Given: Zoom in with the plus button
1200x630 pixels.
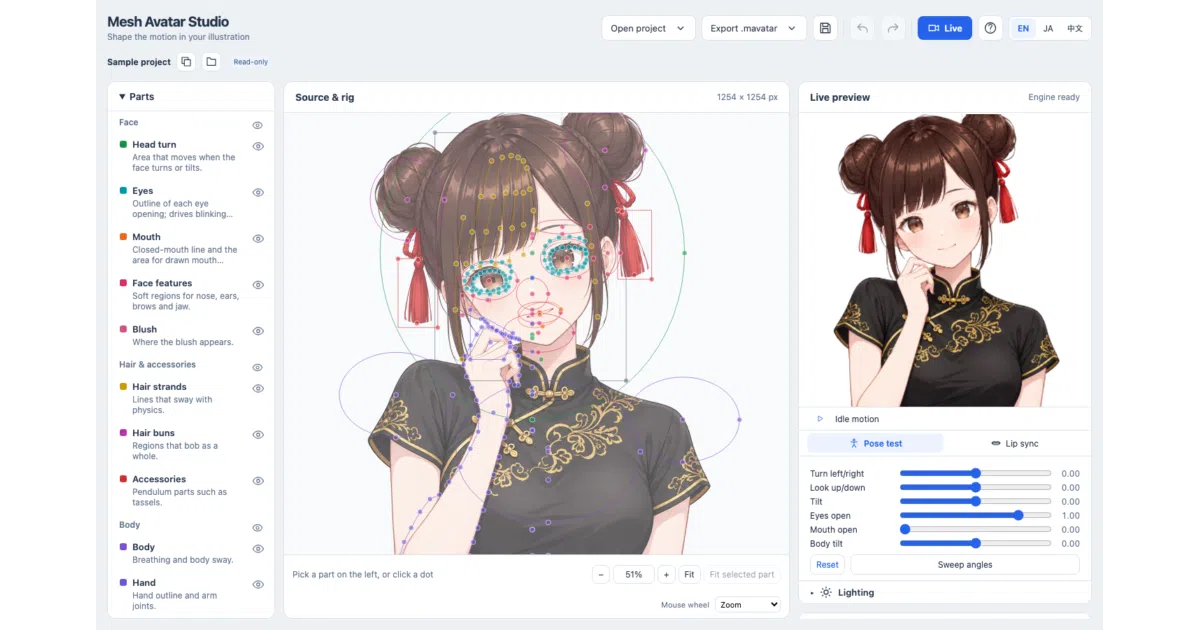Looking at the screenshot, I should (666, 575).
